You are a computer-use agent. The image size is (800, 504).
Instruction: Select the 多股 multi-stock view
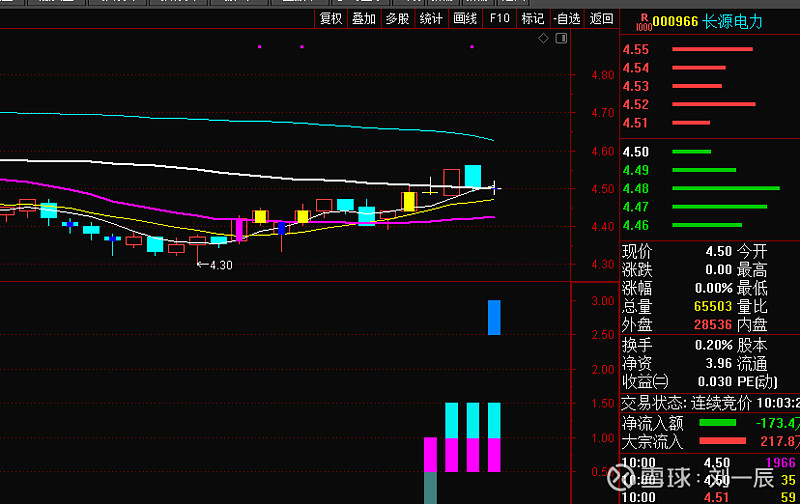coord(397,18)
